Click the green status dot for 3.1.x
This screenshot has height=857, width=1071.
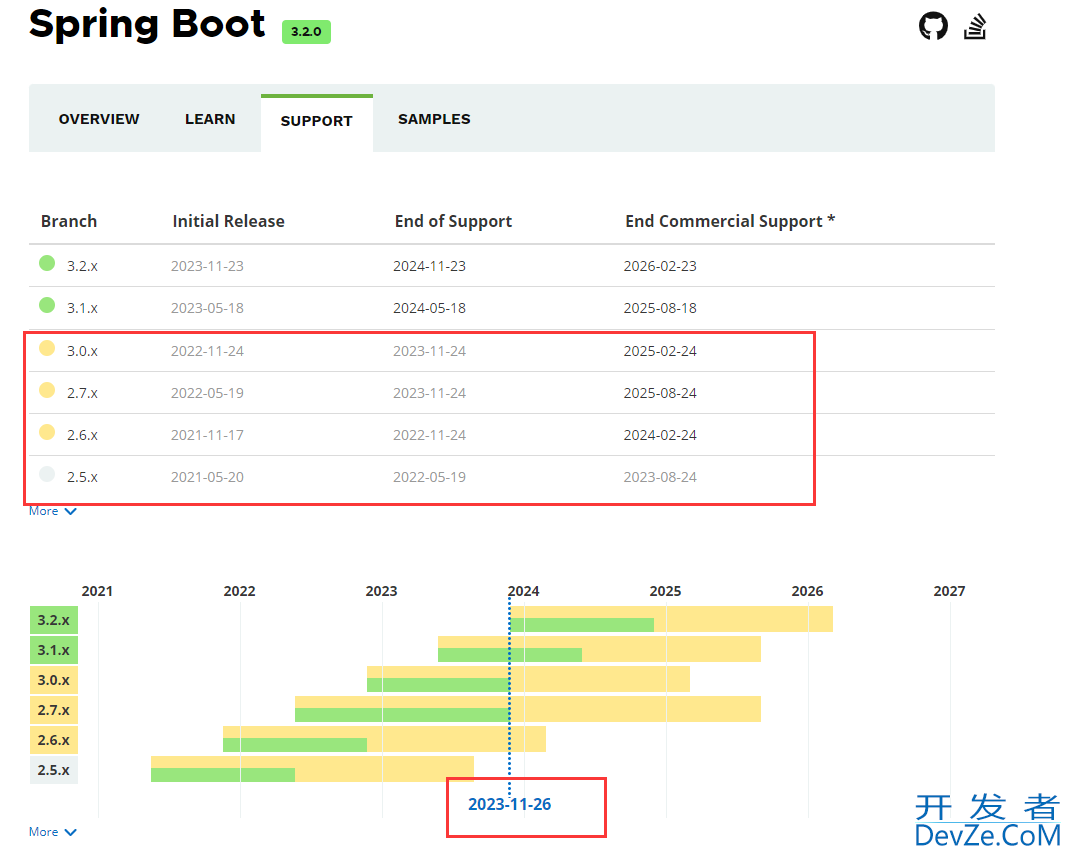point(47,305)
